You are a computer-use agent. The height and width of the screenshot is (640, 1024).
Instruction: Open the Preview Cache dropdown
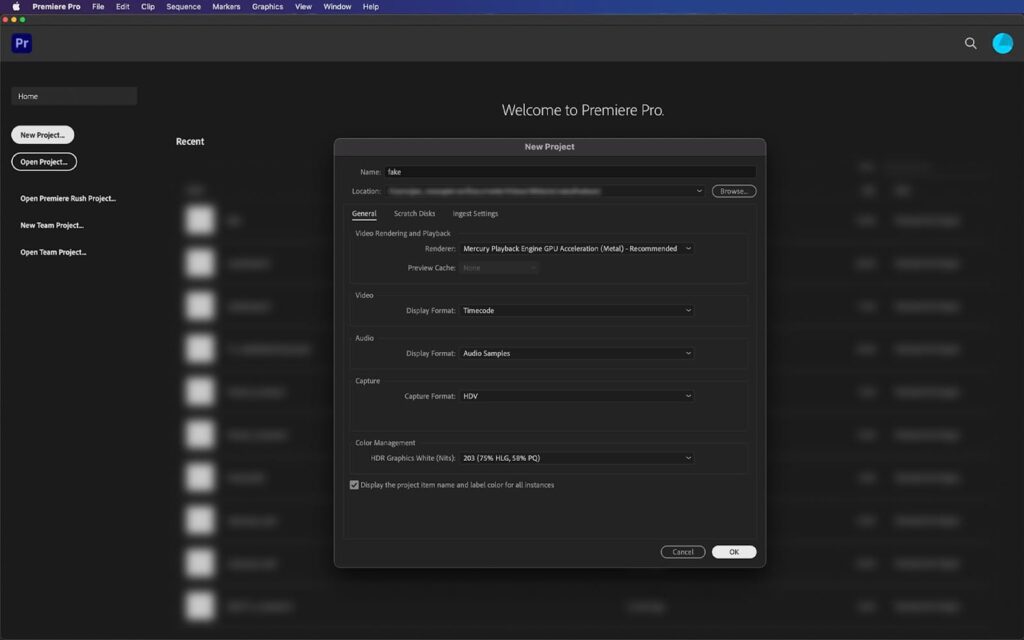(498, 268)
